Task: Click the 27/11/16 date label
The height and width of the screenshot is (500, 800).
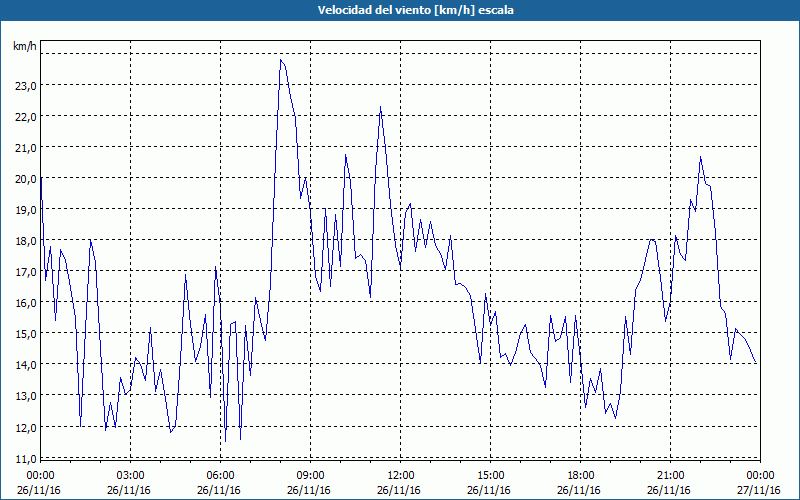Action: [759, 490]
